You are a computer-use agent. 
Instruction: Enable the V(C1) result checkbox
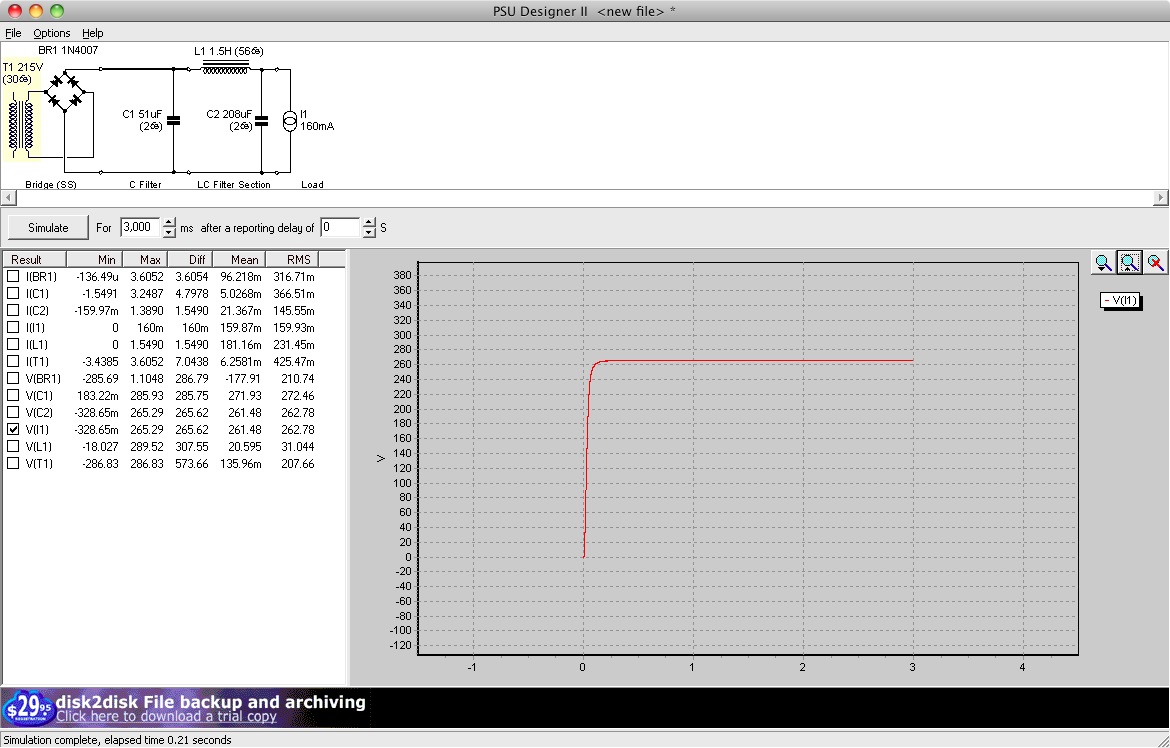[x=13, y=396]
